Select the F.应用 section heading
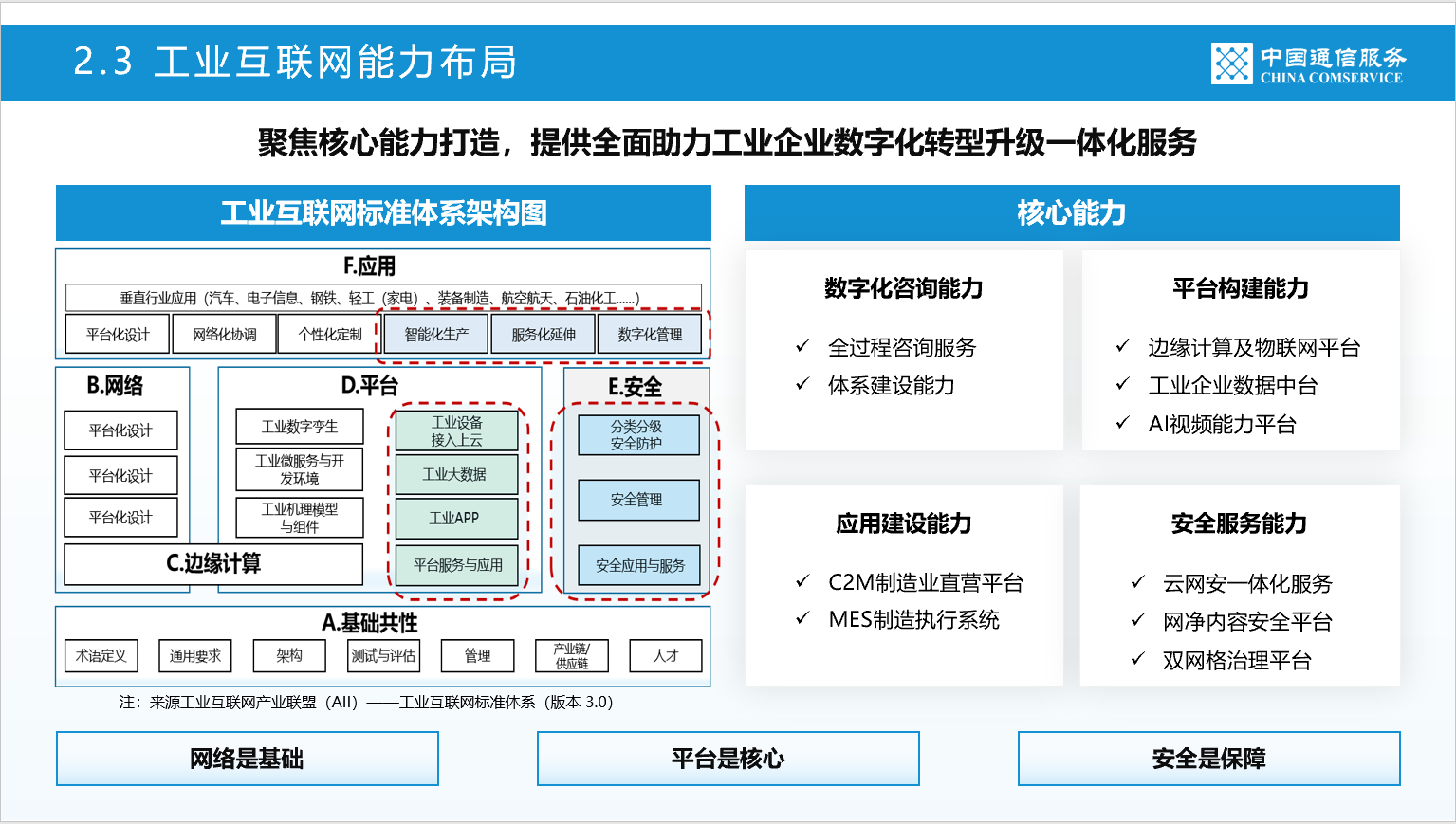 [x=370, y=266]
